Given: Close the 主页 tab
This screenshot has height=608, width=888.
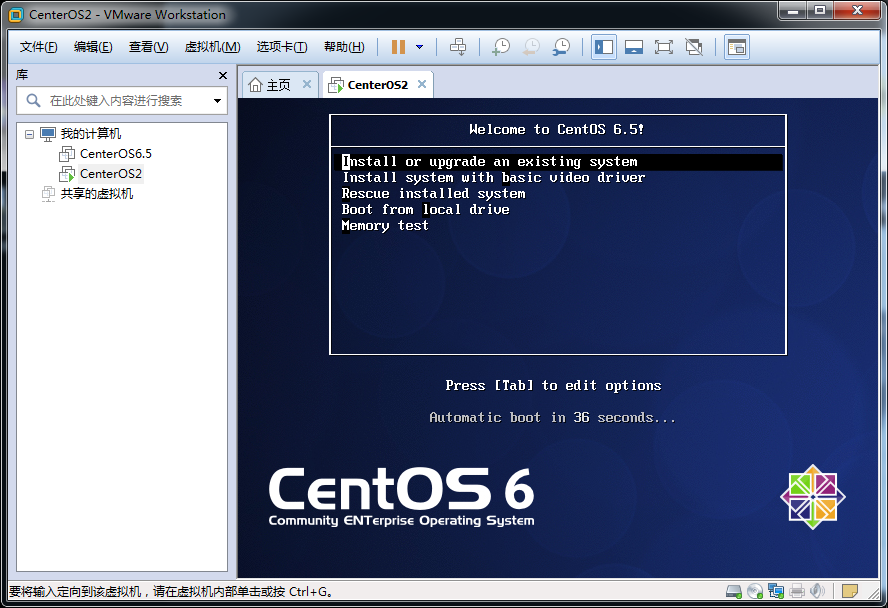Looking at the screenshot, I should pos(307,84).
